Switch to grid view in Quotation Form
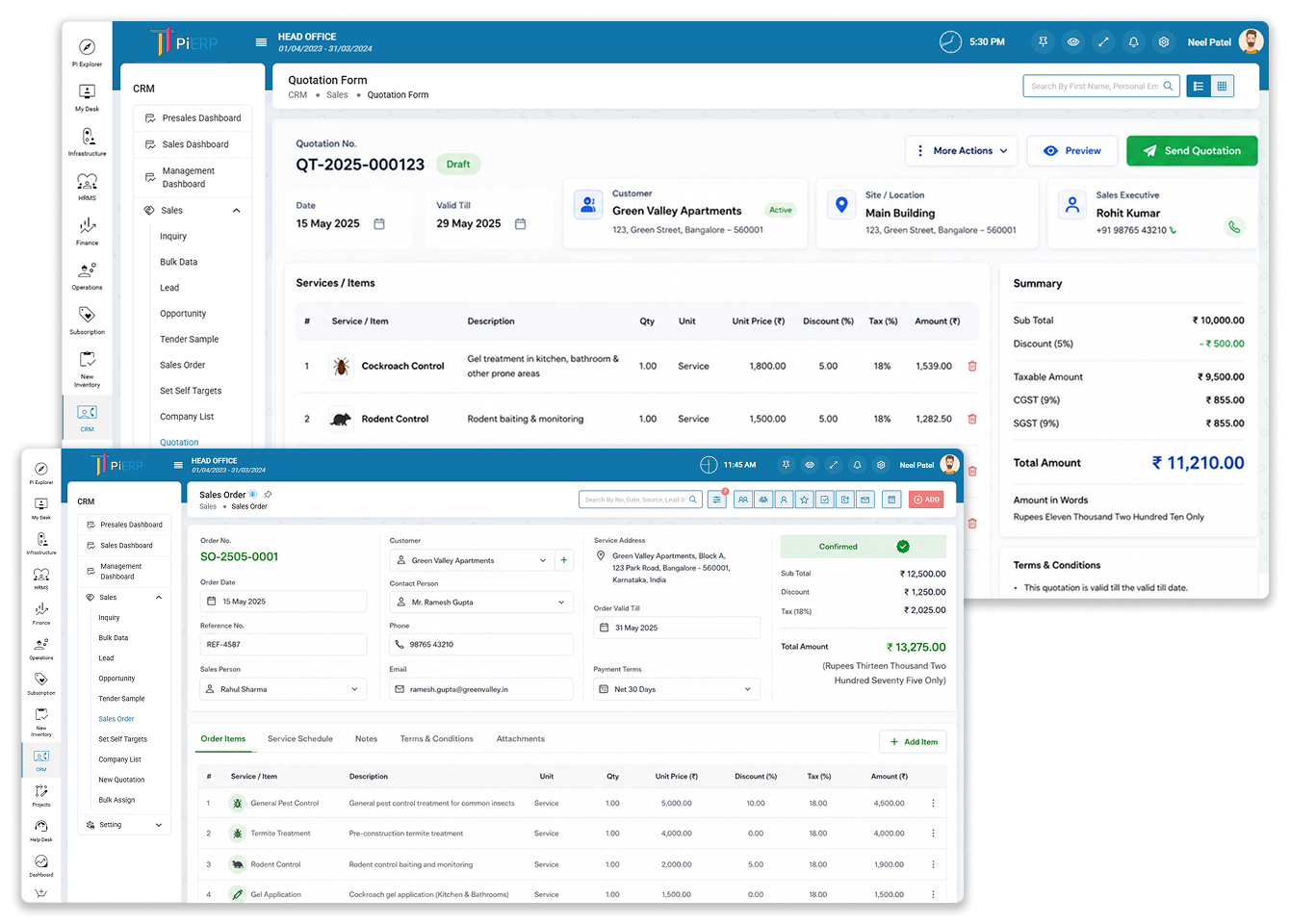Image resolution: width=1290 pixels, height=924 pixels. (x=1222, y=86)
